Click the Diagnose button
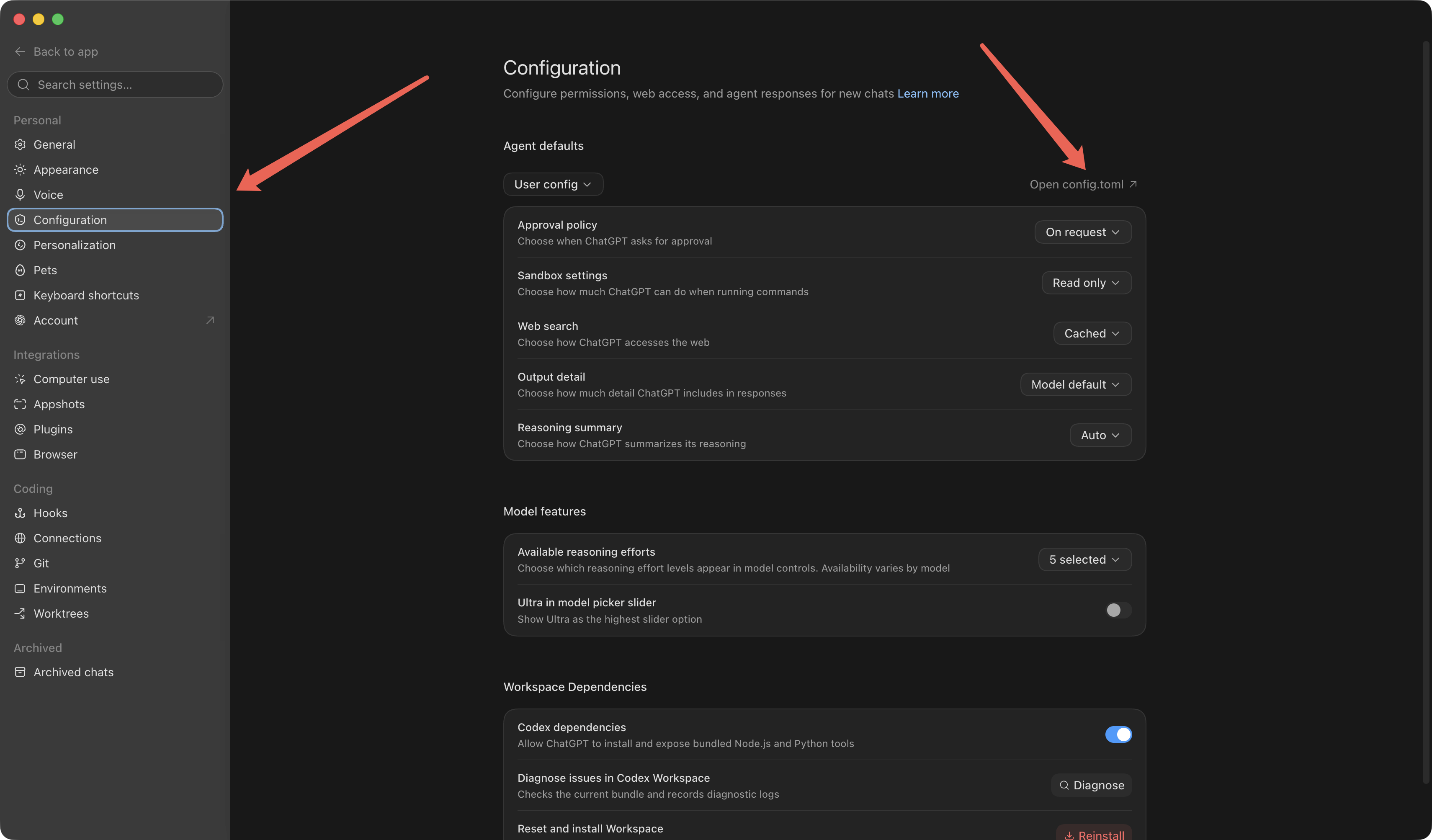This screenshot has width=1432, height=840. click(1091, 785)
